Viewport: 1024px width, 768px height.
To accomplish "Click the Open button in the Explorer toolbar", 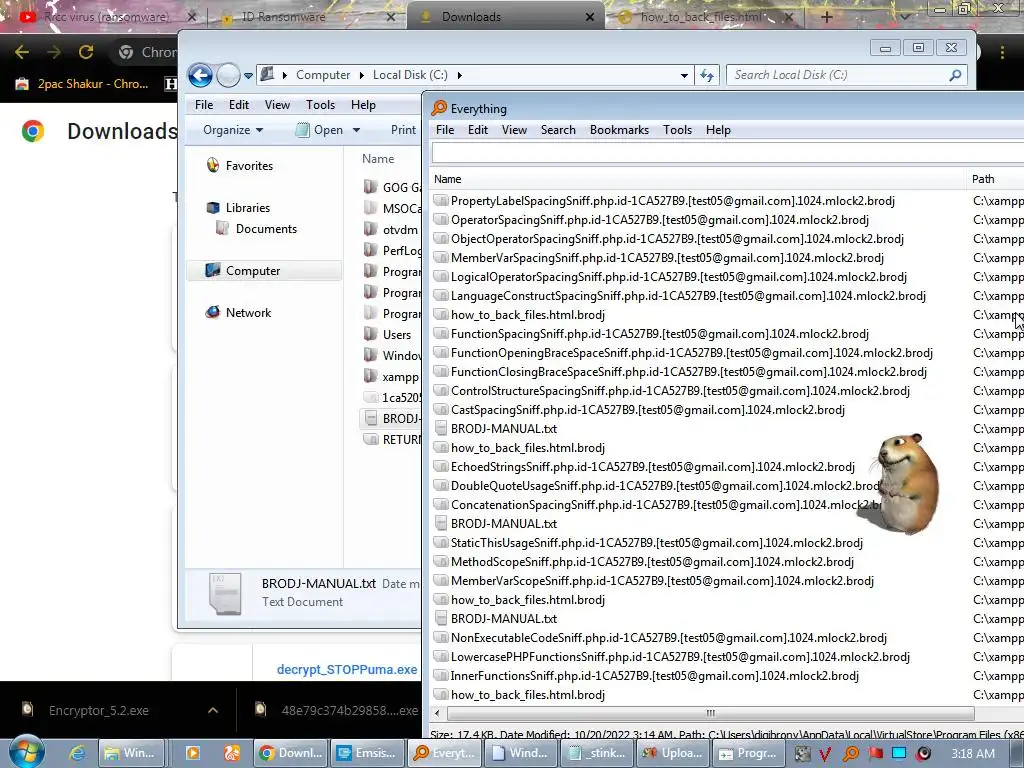I will (x=320, y=130).
